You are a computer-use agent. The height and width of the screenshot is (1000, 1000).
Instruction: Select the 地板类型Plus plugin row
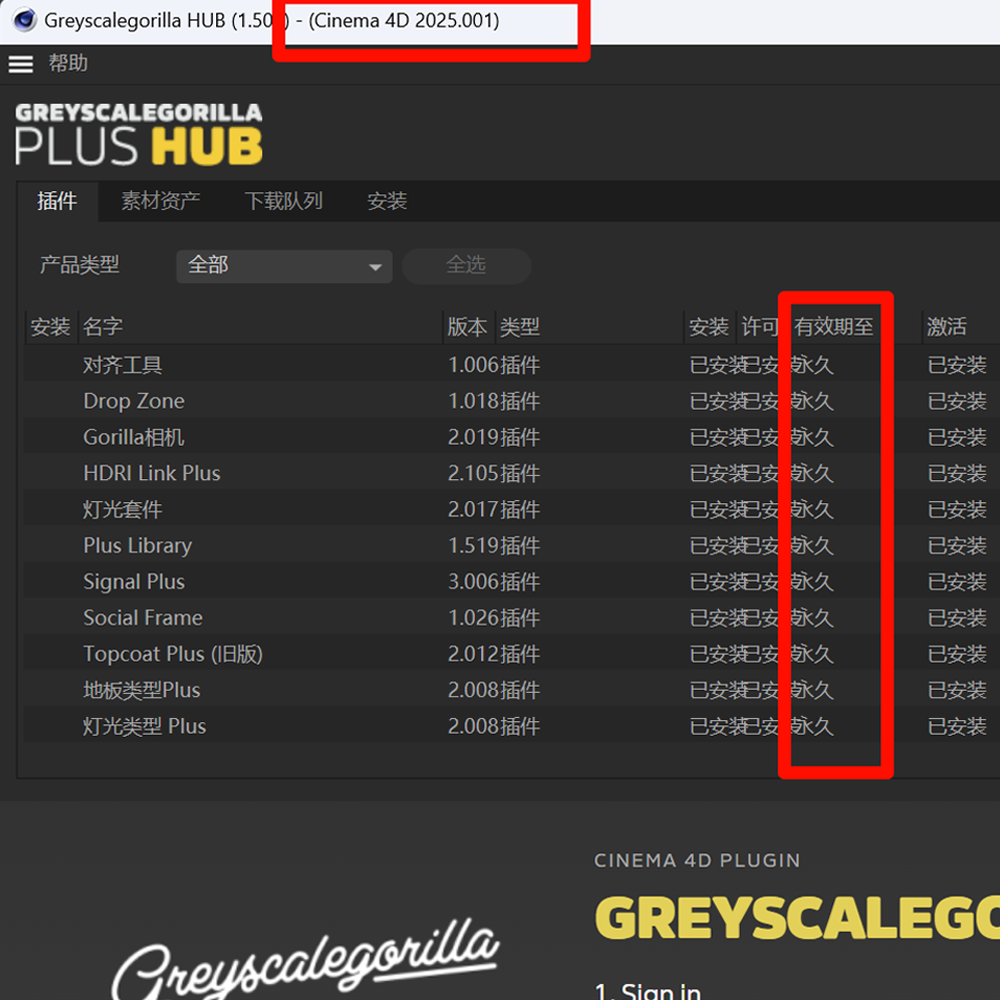click(512, 690)
